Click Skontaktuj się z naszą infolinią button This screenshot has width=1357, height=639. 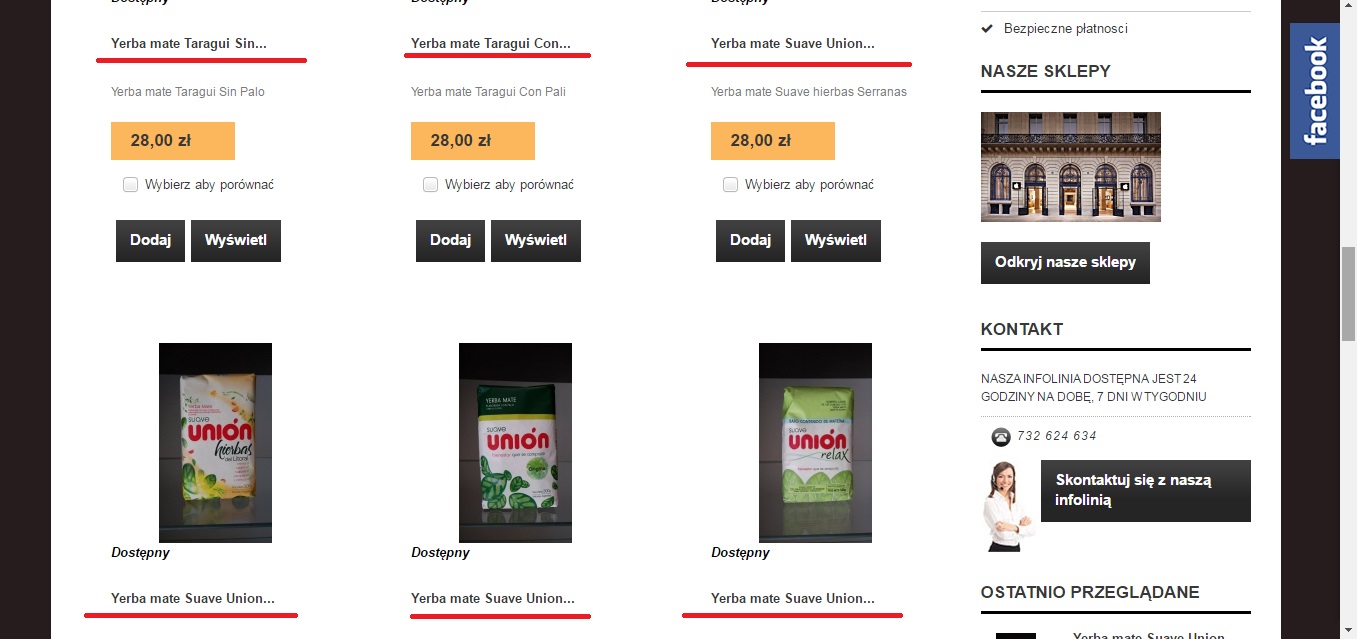pyautogui.click(x=1146, y=490)
